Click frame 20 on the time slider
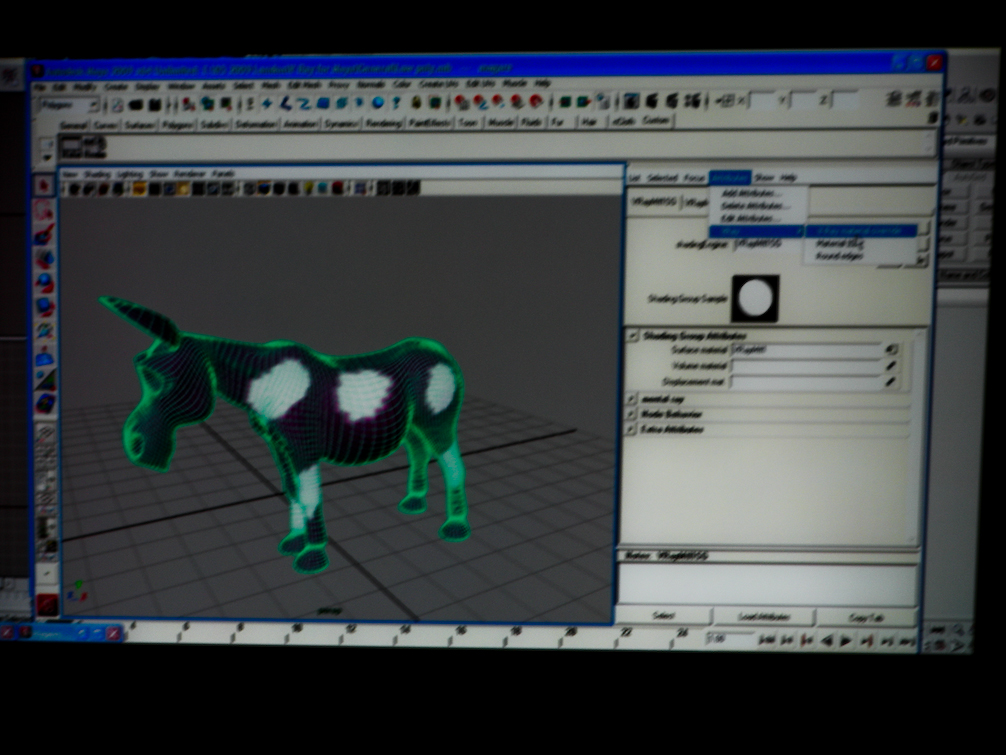The image size is (1006, 755). pyautogui.click(x=570, y=632)
